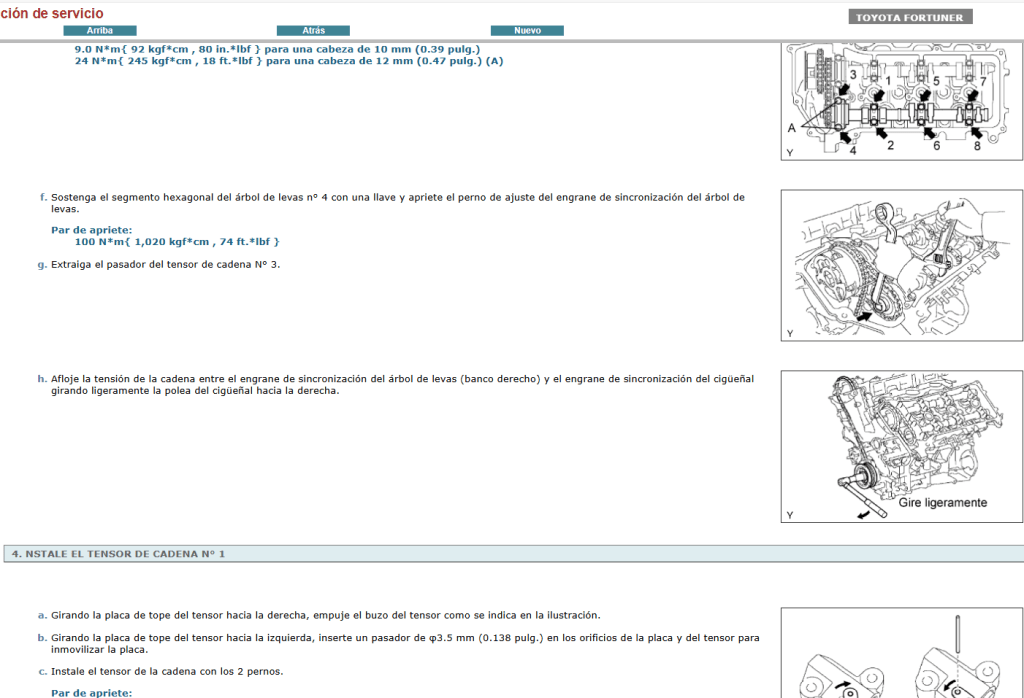The width and height of the screenshot is (1024, 698).
Task: Click the 'ción de servicio' page title
Action: [52, 14]
